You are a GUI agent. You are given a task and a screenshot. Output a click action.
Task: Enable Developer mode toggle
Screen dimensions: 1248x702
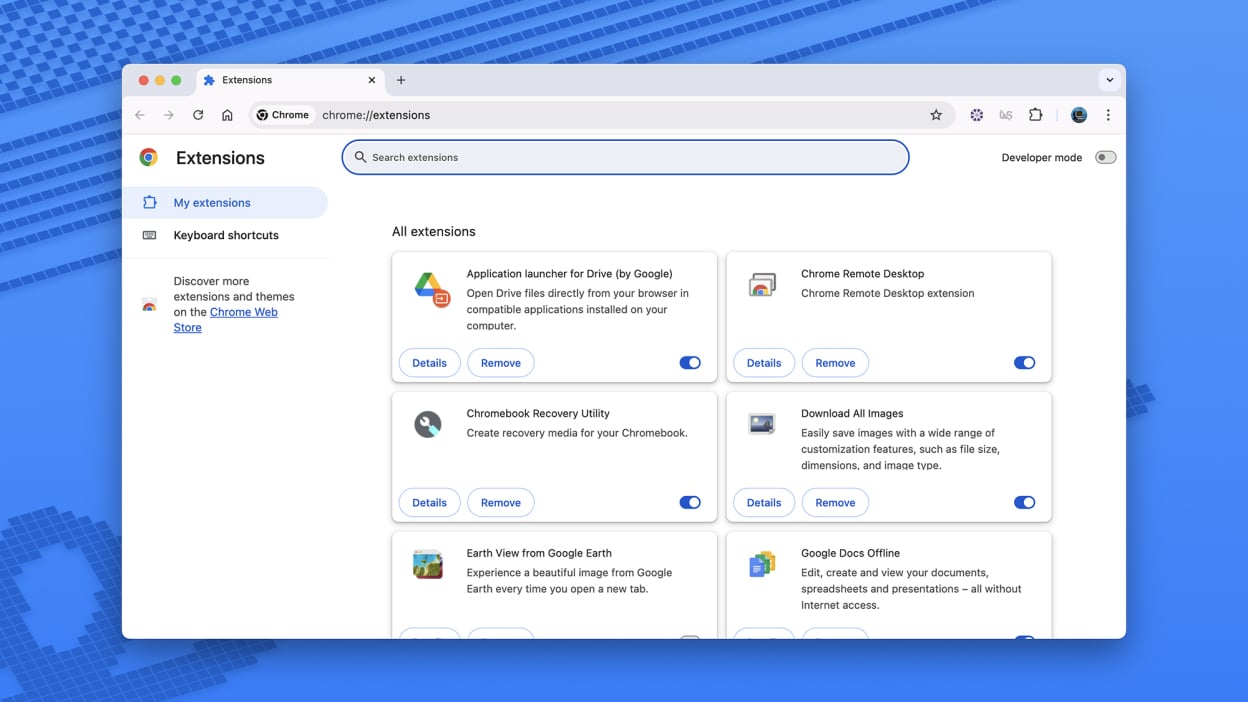tap(1104, 158)
